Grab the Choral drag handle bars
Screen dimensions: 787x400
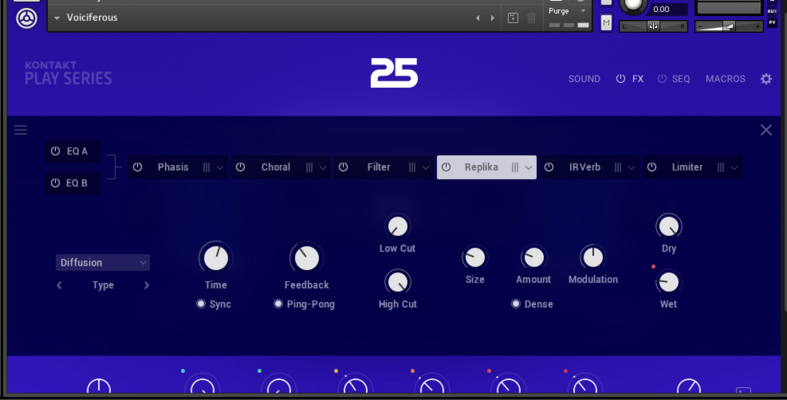[309, 168]
